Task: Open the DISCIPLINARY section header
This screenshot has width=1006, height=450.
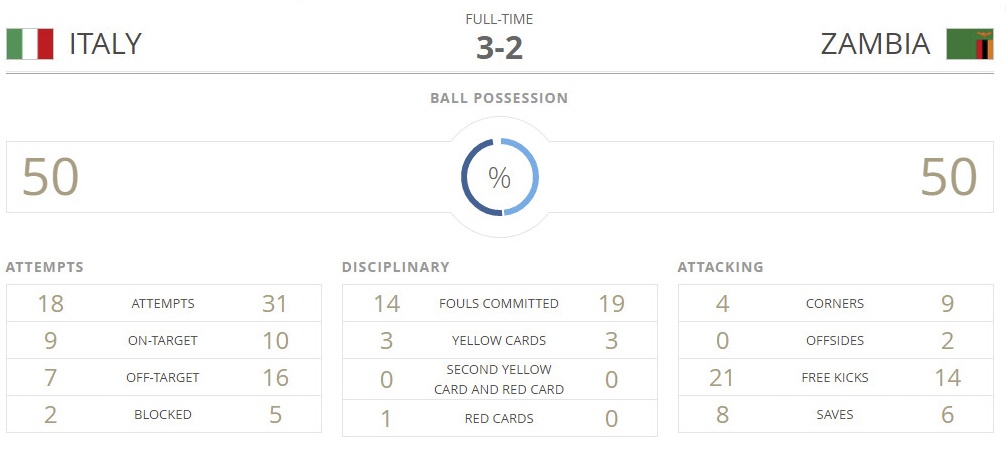Action: (x=395, y=267)
